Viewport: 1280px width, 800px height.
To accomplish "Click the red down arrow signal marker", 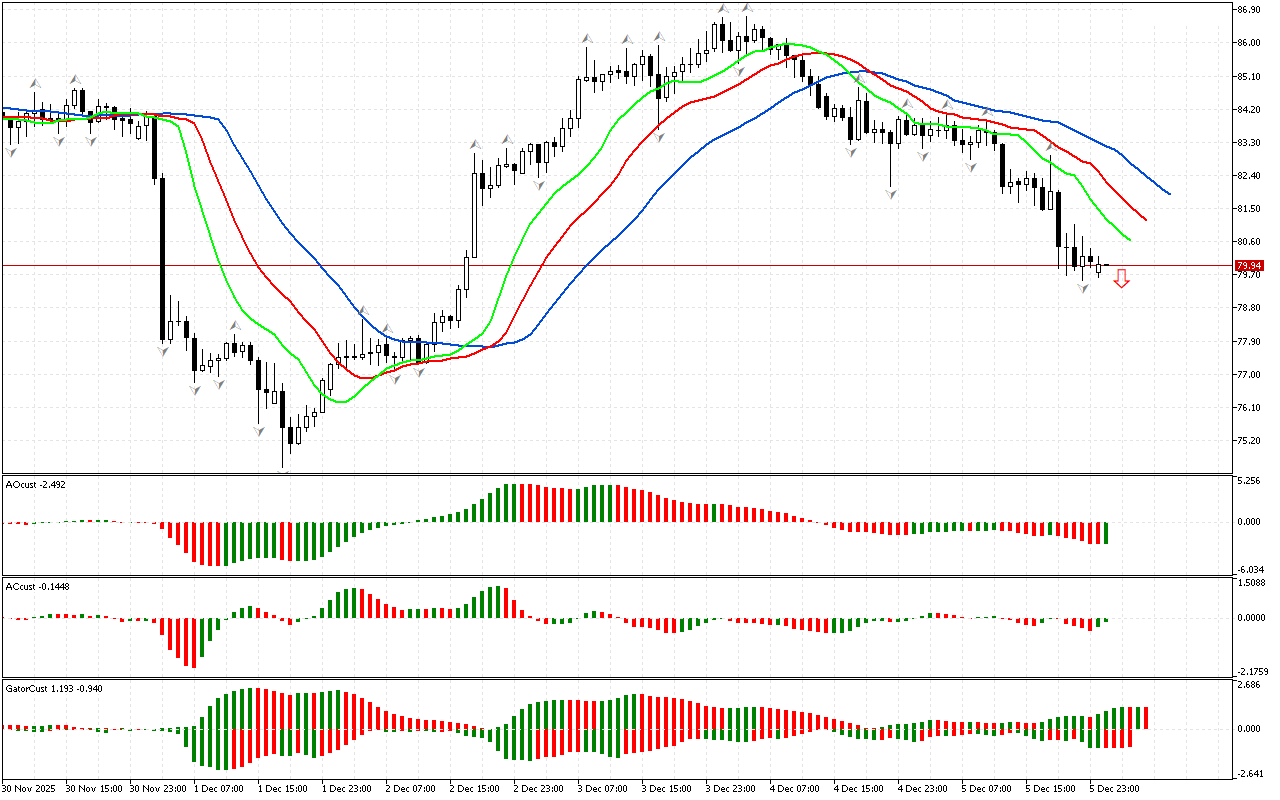I will point(1122,279).
